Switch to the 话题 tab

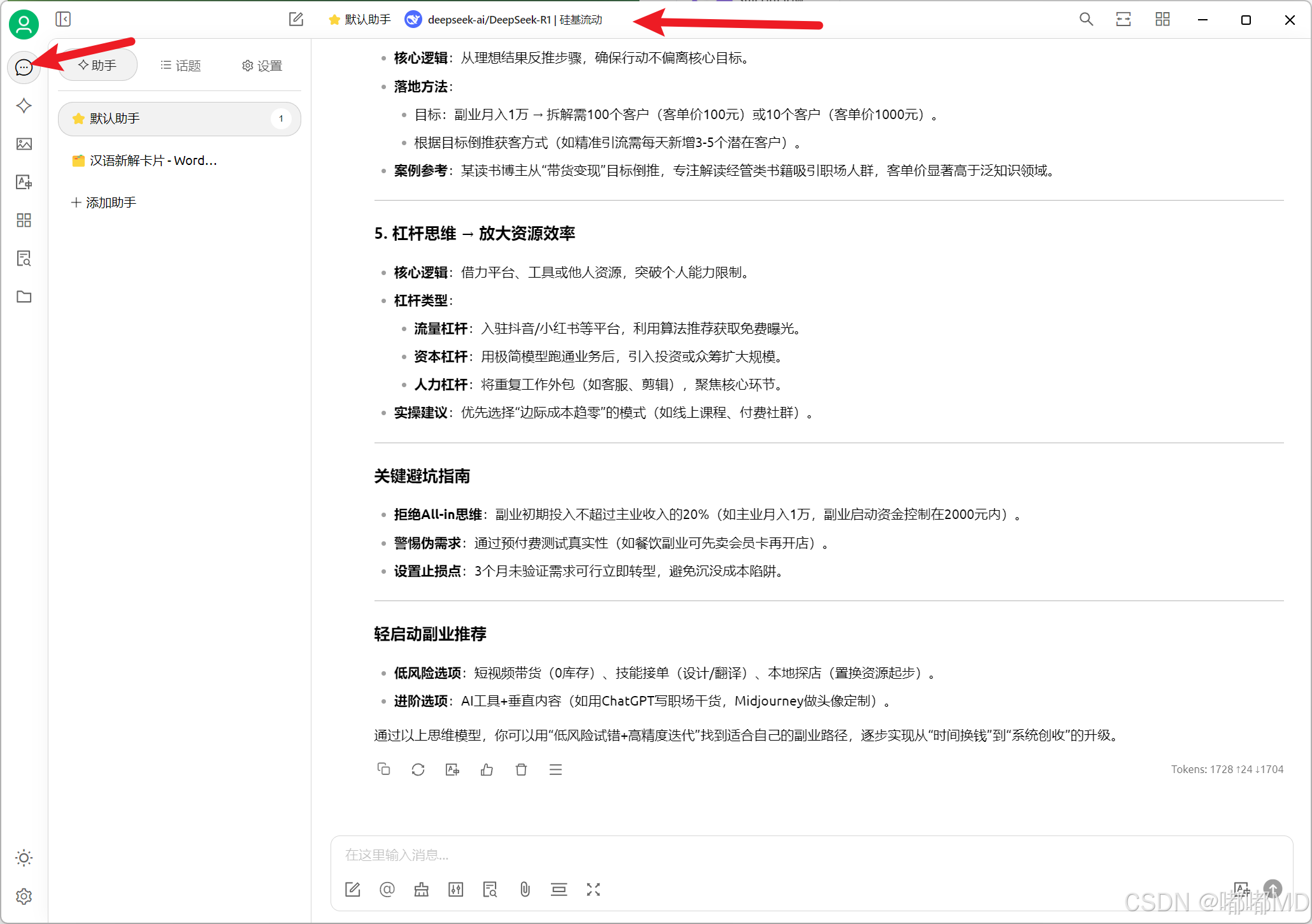click(x=181, y=66)
